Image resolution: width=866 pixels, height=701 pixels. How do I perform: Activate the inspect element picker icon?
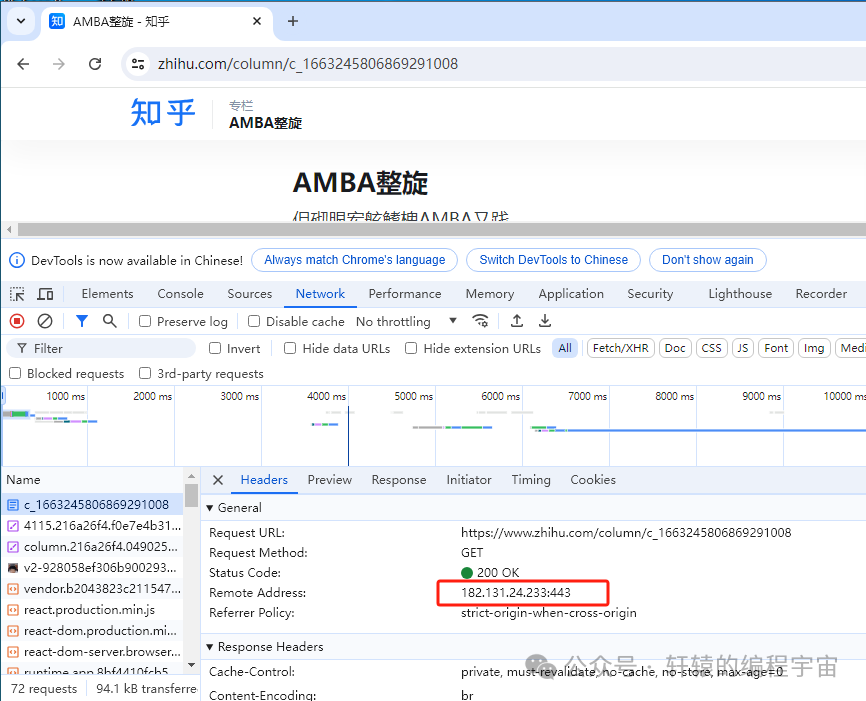tap(17, 294)
